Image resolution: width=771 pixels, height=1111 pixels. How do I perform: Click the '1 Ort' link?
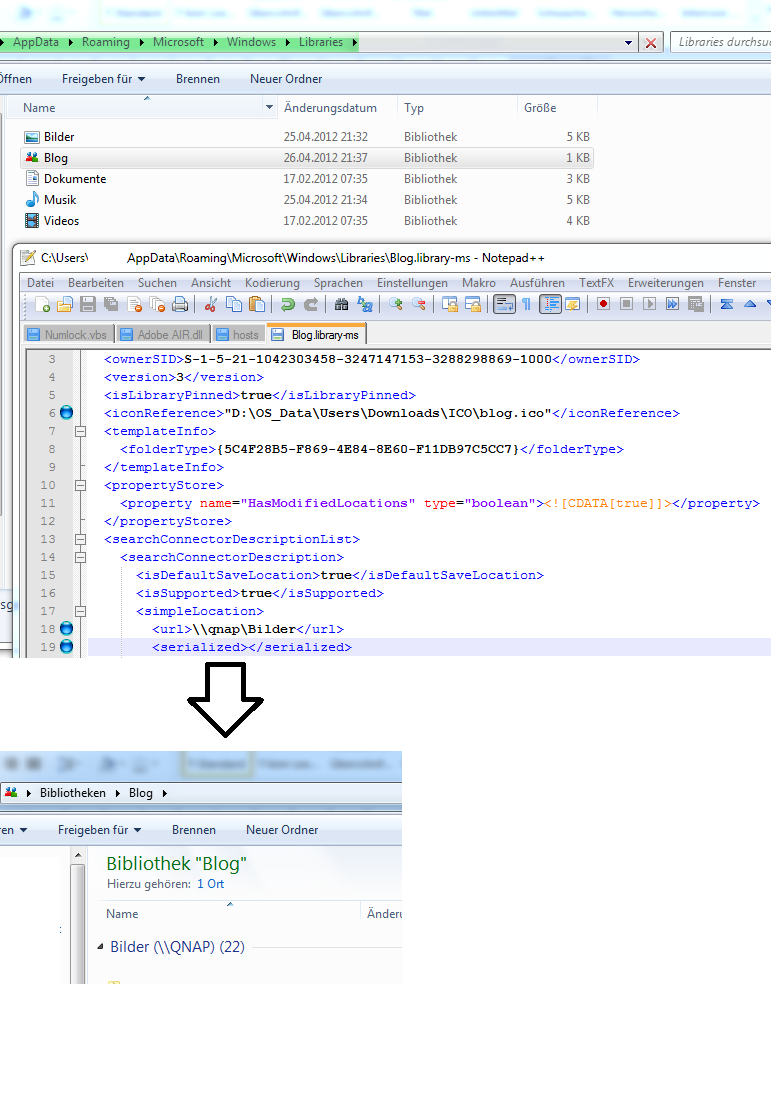click(210, 884)
